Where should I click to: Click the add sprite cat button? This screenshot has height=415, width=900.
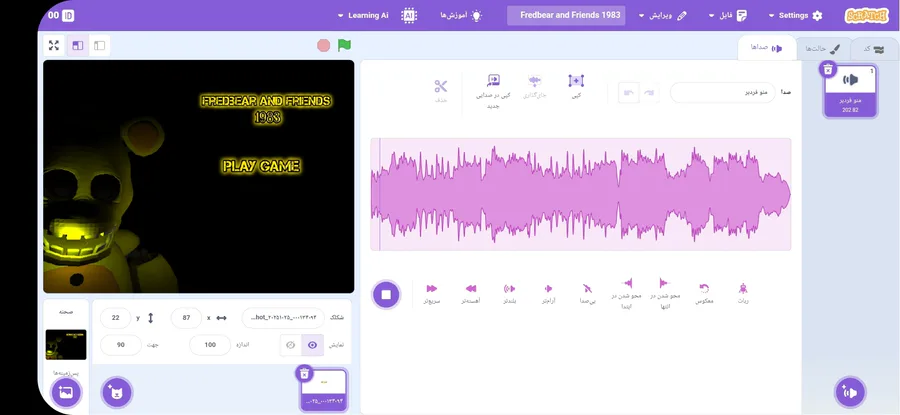pyautogui.click(x=117, y=393)
